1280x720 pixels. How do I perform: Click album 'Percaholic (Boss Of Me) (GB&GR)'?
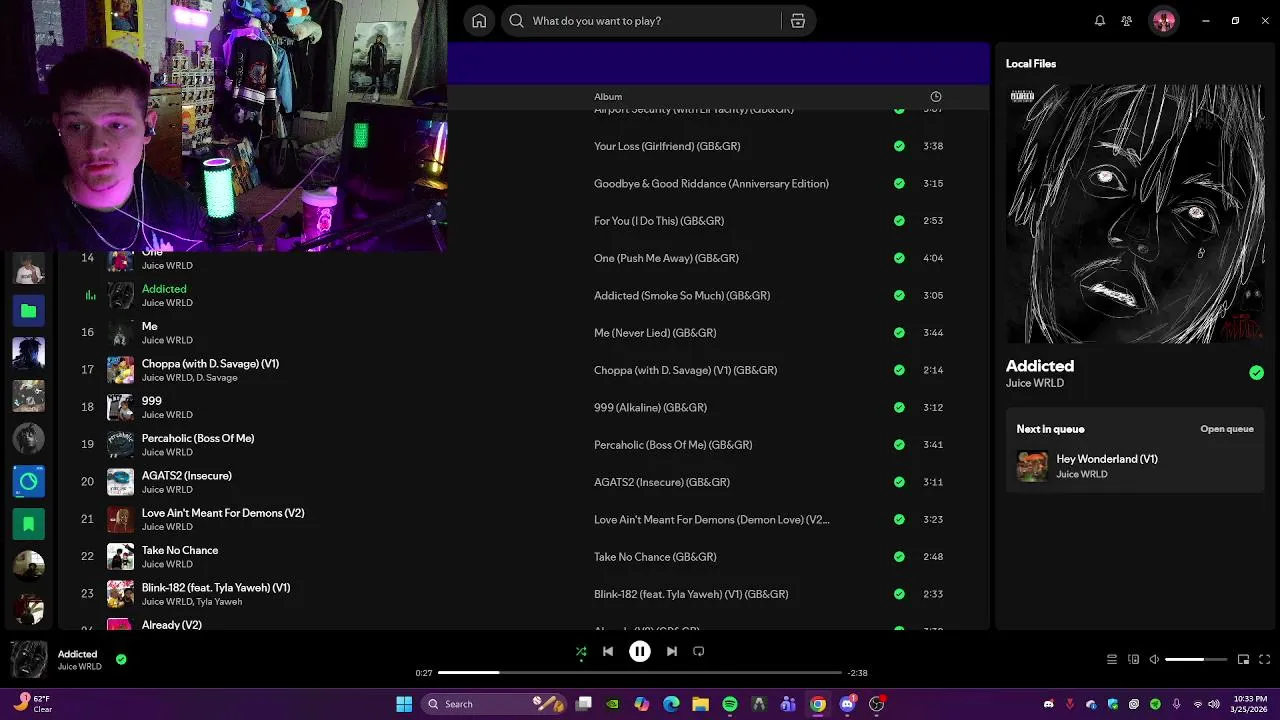[673, 445]
